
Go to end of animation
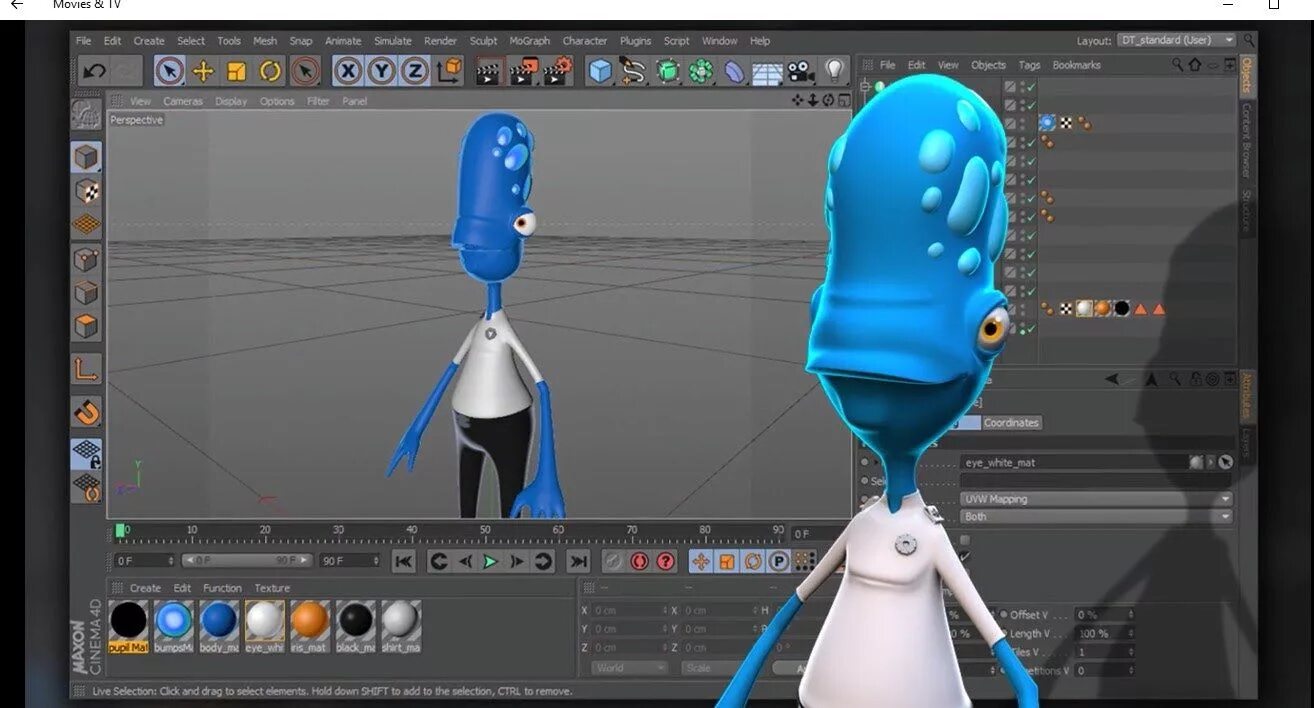coord(578,562)
